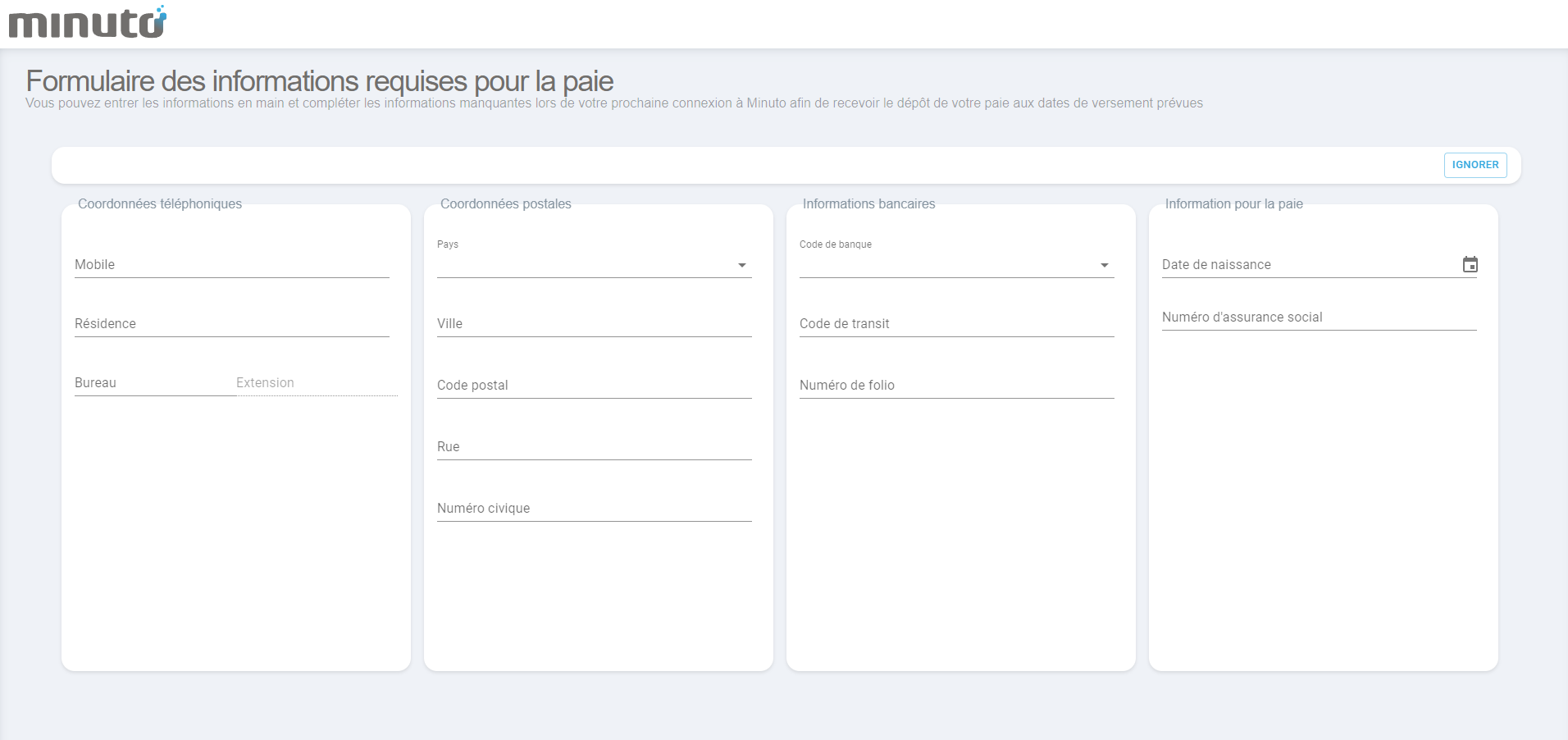Select the Rue input field
This screenshot has width=1568, height=740.
pos(594,447)
